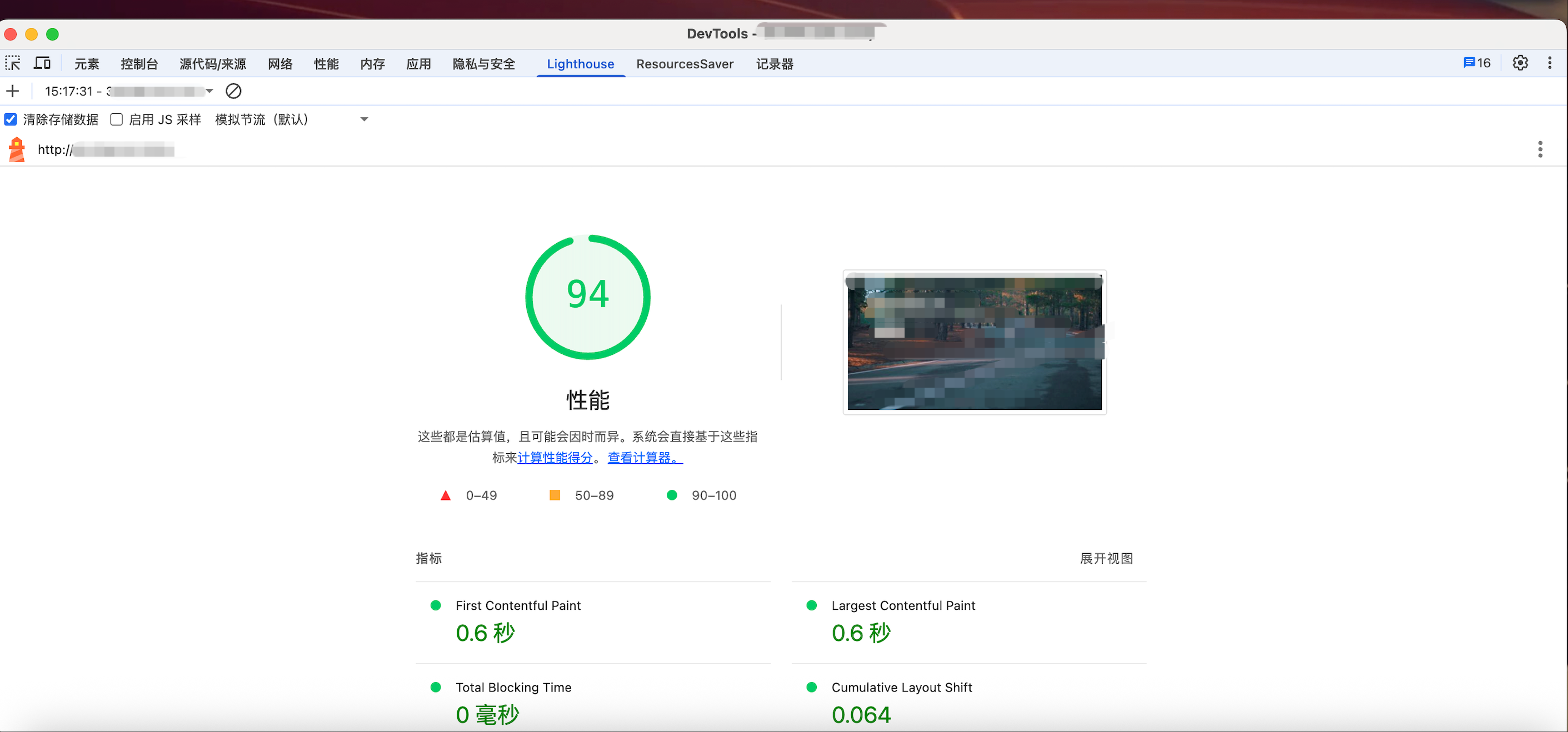The image size is (1568, 732).
Task: Expand metrics with 展开视图
Action: [x=1106, y=559]
